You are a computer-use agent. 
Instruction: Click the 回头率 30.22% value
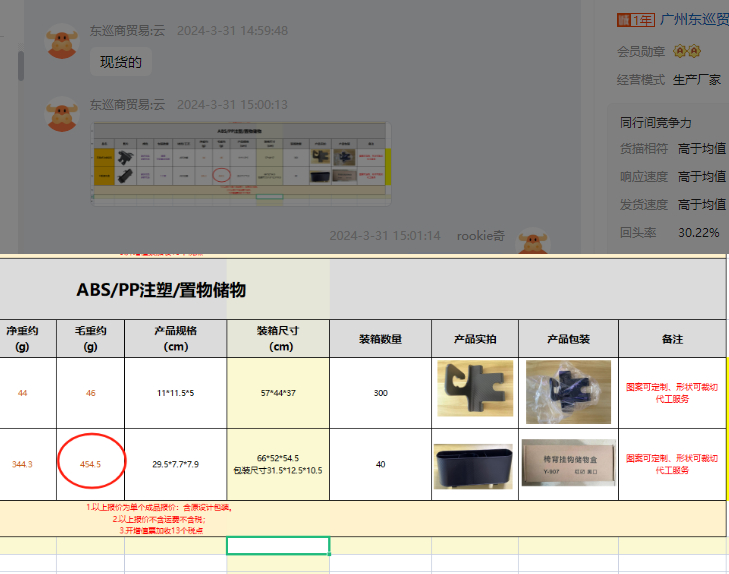(x=698, y=232)
